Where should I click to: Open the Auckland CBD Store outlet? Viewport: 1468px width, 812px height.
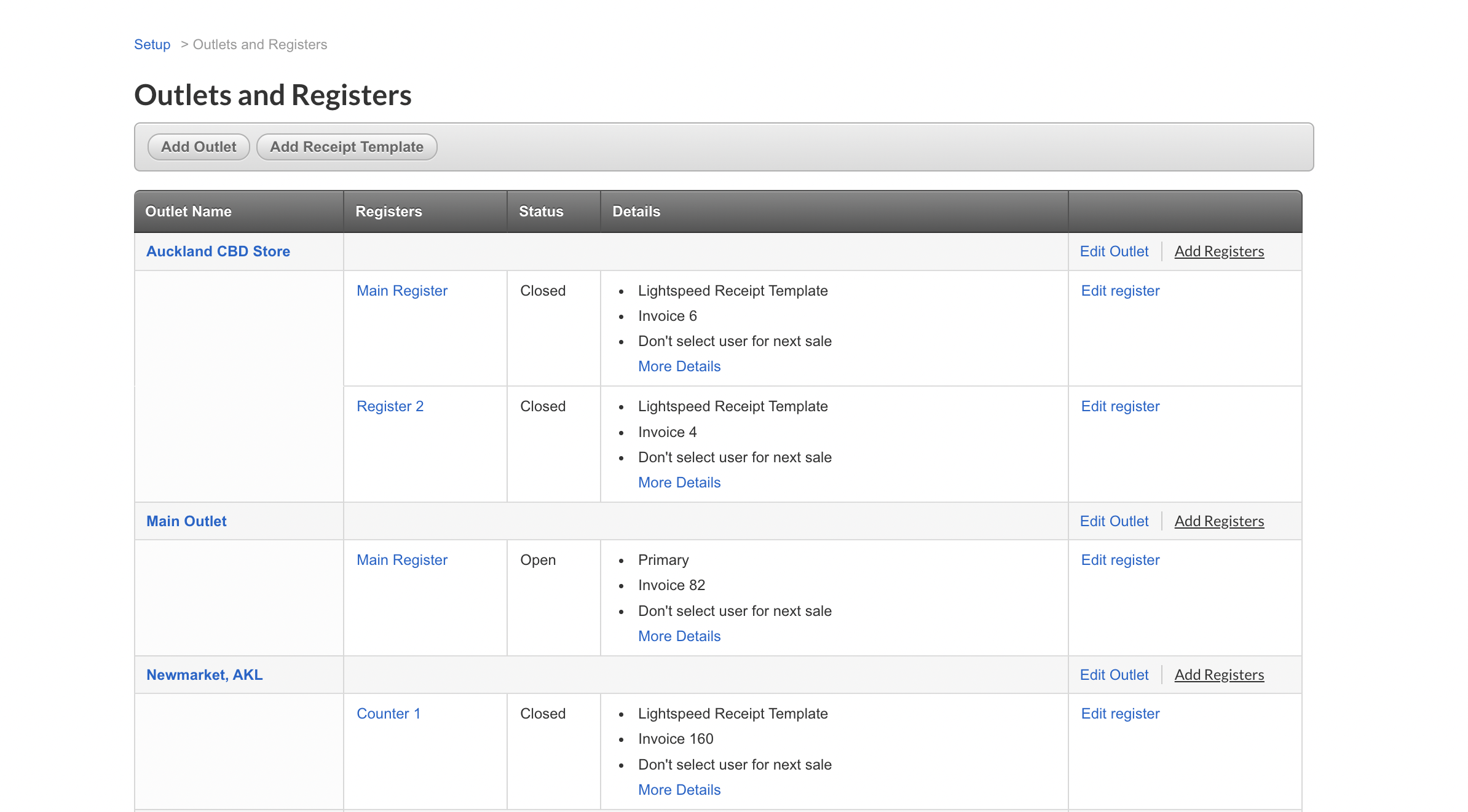pyautogui.click(x=218, y=251)
